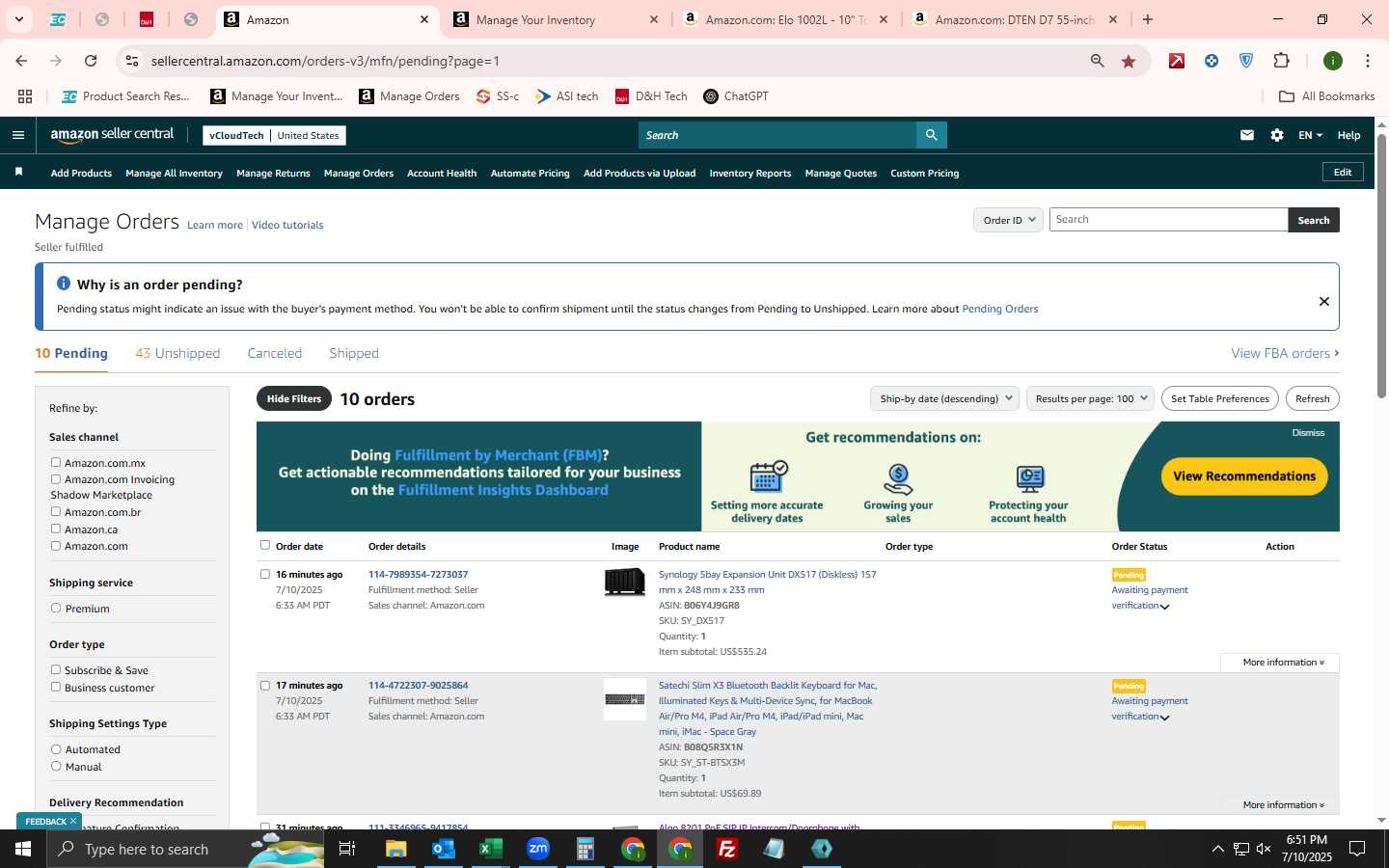Open the Calculator from the taskbar
Image resolution: width=1389 pixels, height=868 pixels.
coord(586,849)
